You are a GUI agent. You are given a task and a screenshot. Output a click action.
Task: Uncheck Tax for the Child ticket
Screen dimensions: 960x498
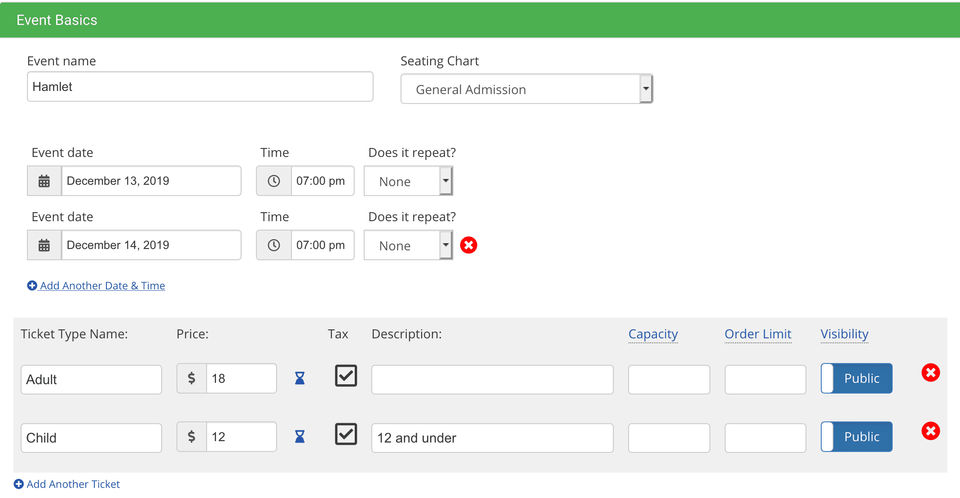(x=346, y=434)
